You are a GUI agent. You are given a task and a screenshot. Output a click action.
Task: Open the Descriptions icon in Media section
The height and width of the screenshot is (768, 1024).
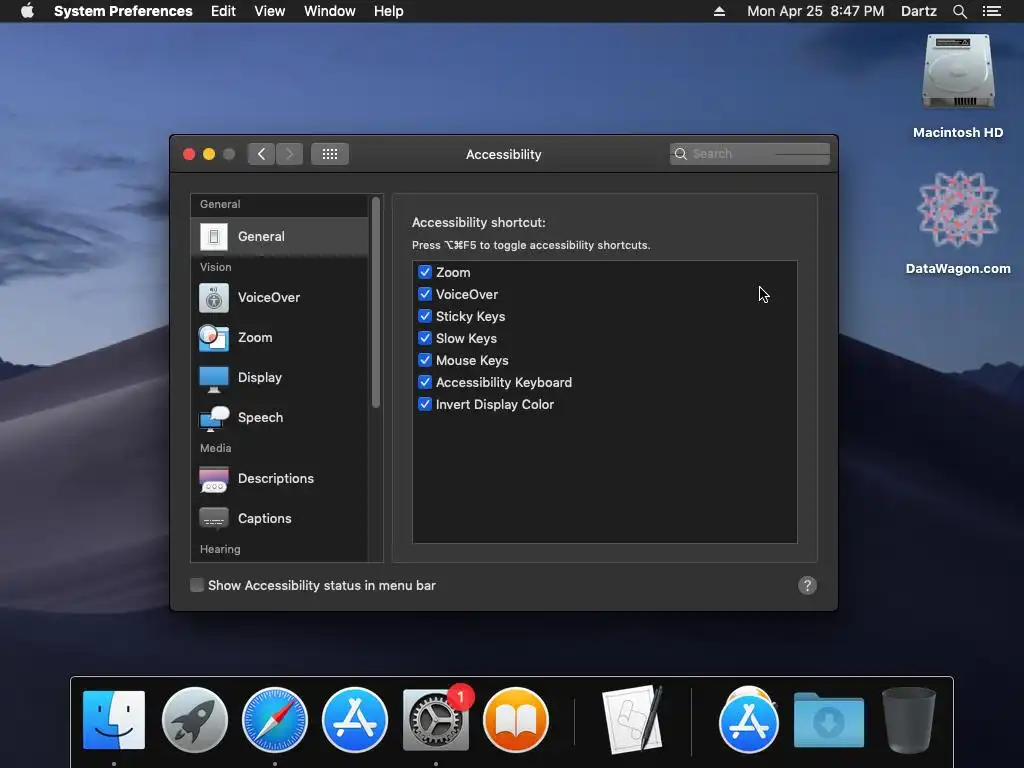(x=214, y=479)
